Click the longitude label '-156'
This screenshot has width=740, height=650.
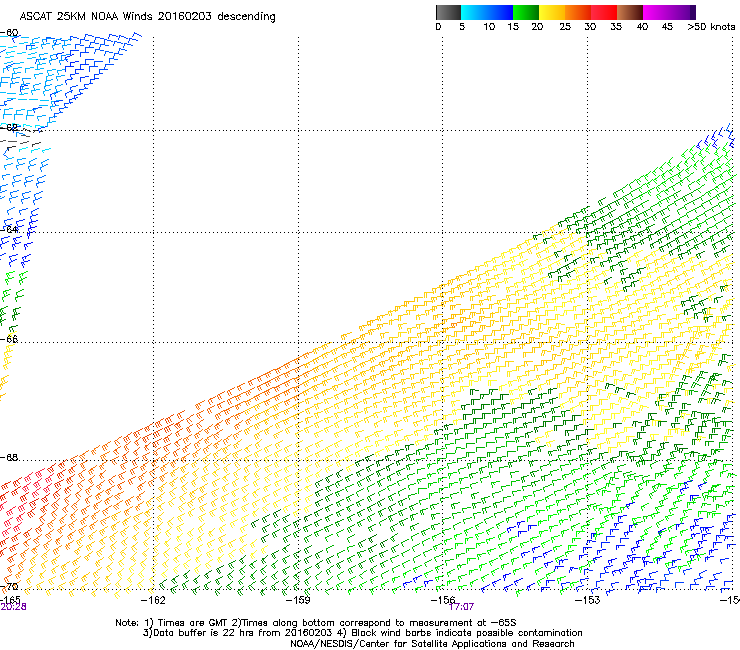[x=443, y=600]
